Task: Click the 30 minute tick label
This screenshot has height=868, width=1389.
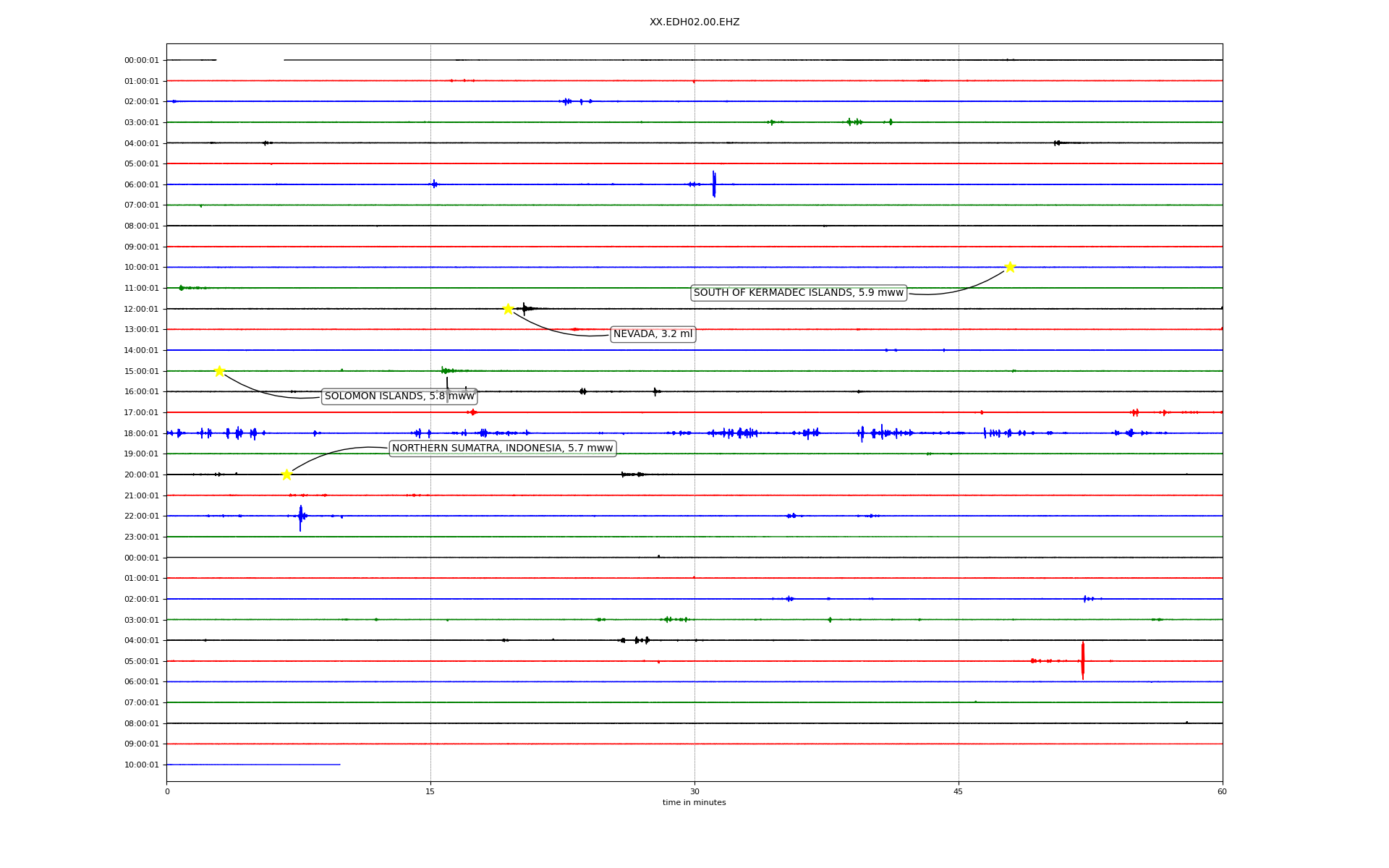Action: (x=694, y=791)
